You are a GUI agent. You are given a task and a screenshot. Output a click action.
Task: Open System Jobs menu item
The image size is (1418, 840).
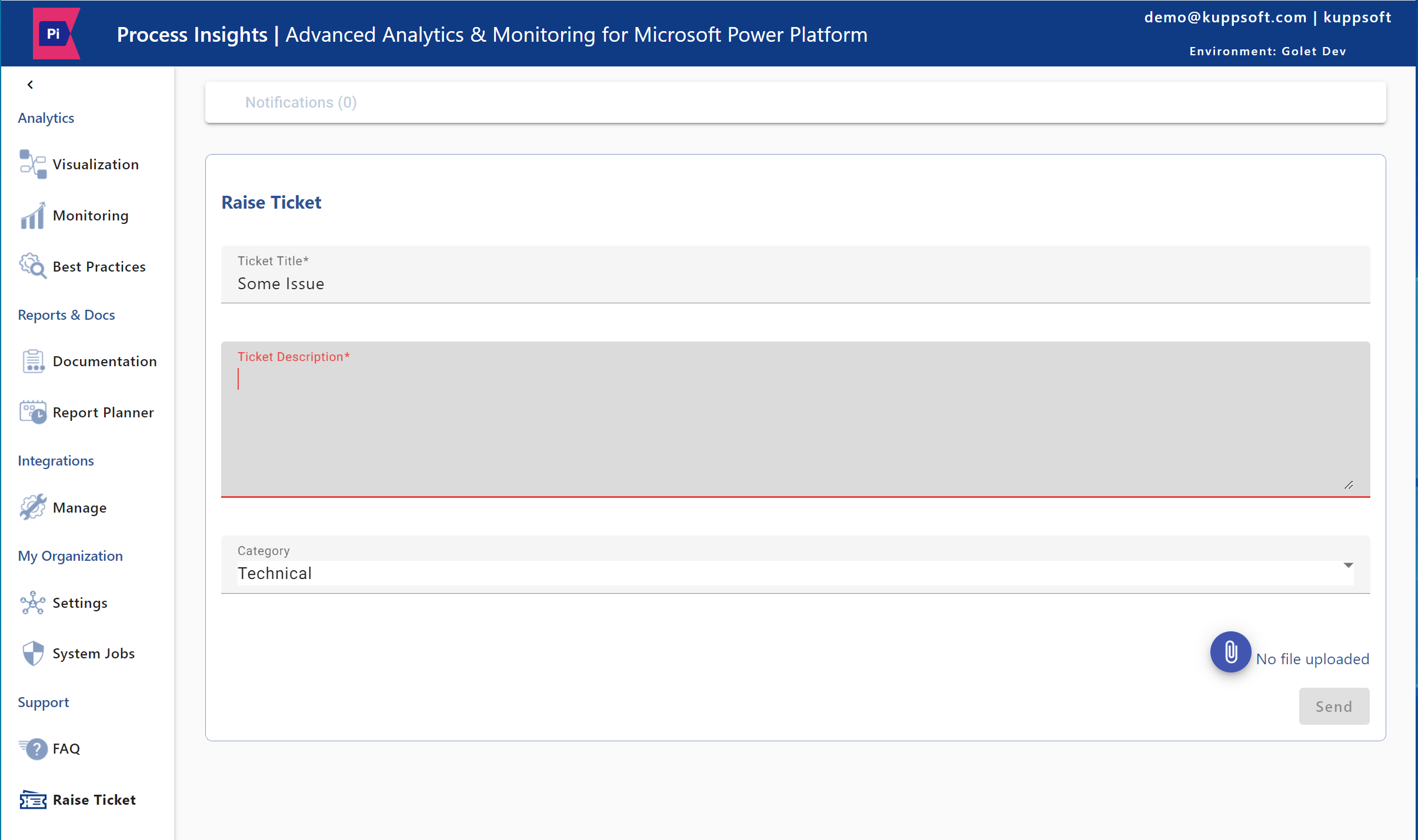[x=94, y=654]
